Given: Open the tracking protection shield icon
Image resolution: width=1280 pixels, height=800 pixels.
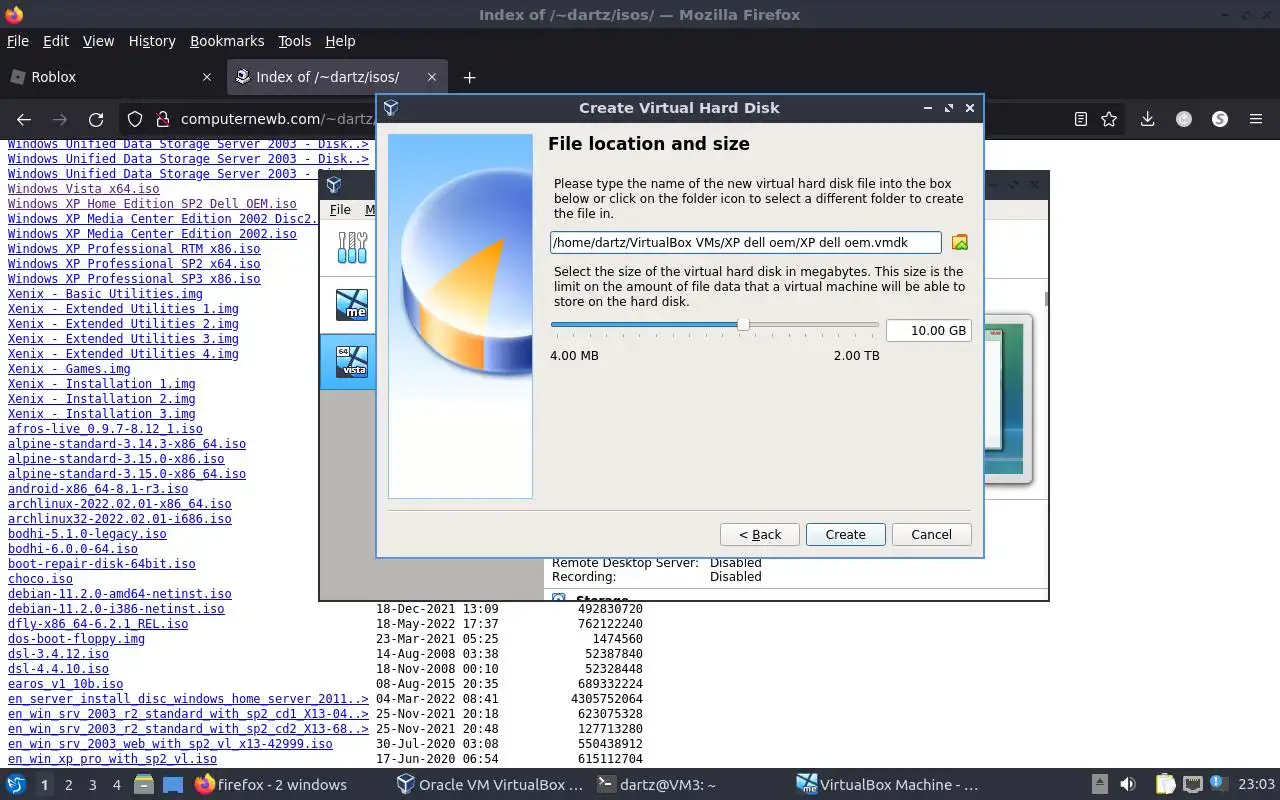Looking at the screenshot, I should coord(136,119).
